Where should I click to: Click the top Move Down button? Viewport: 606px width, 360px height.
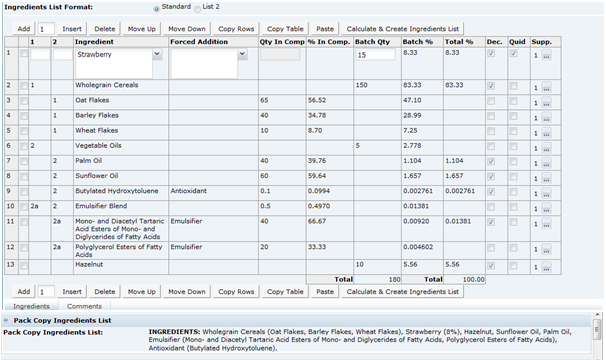pyautogui.click(x=187, y=29)
